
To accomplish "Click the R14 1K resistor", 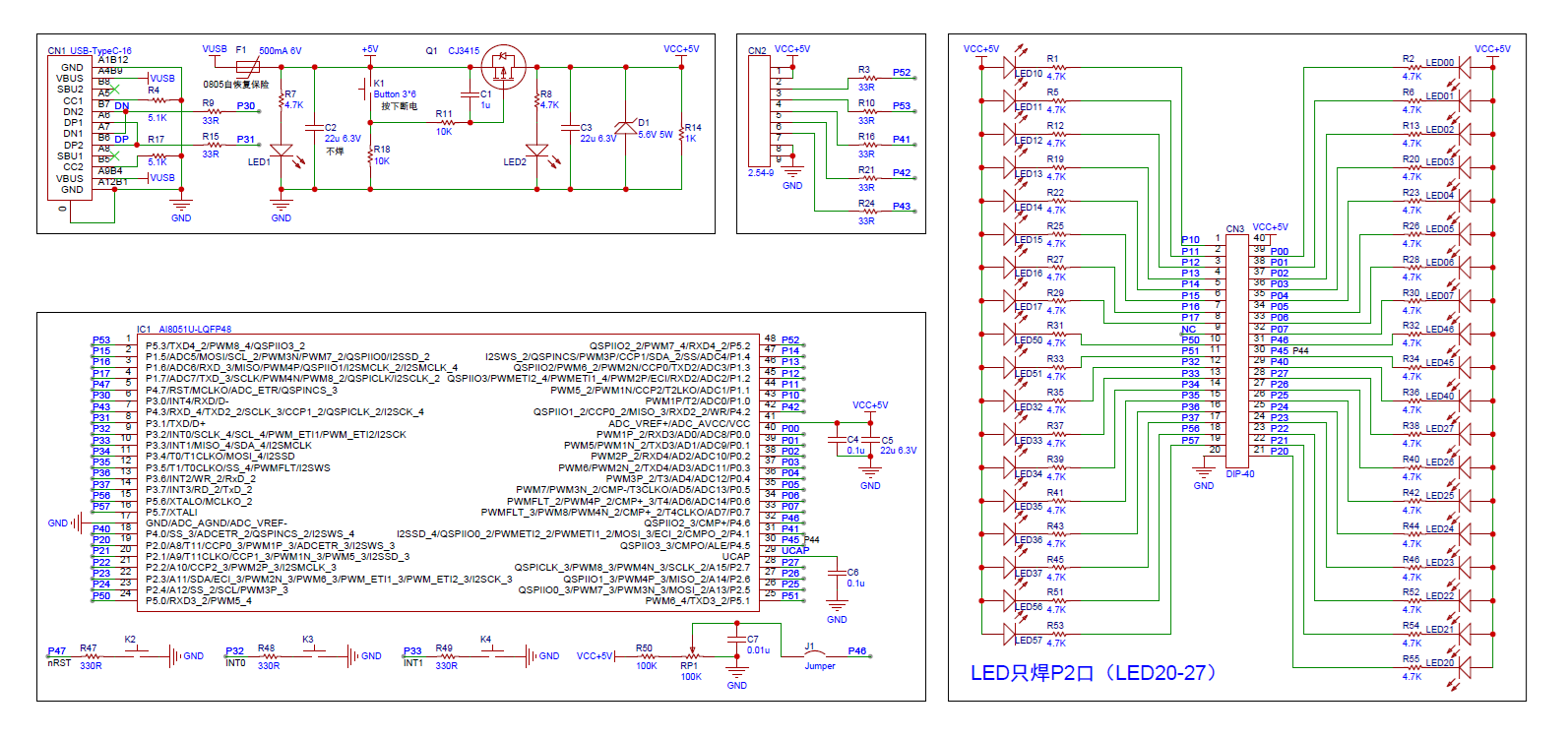I will (681, 133).
